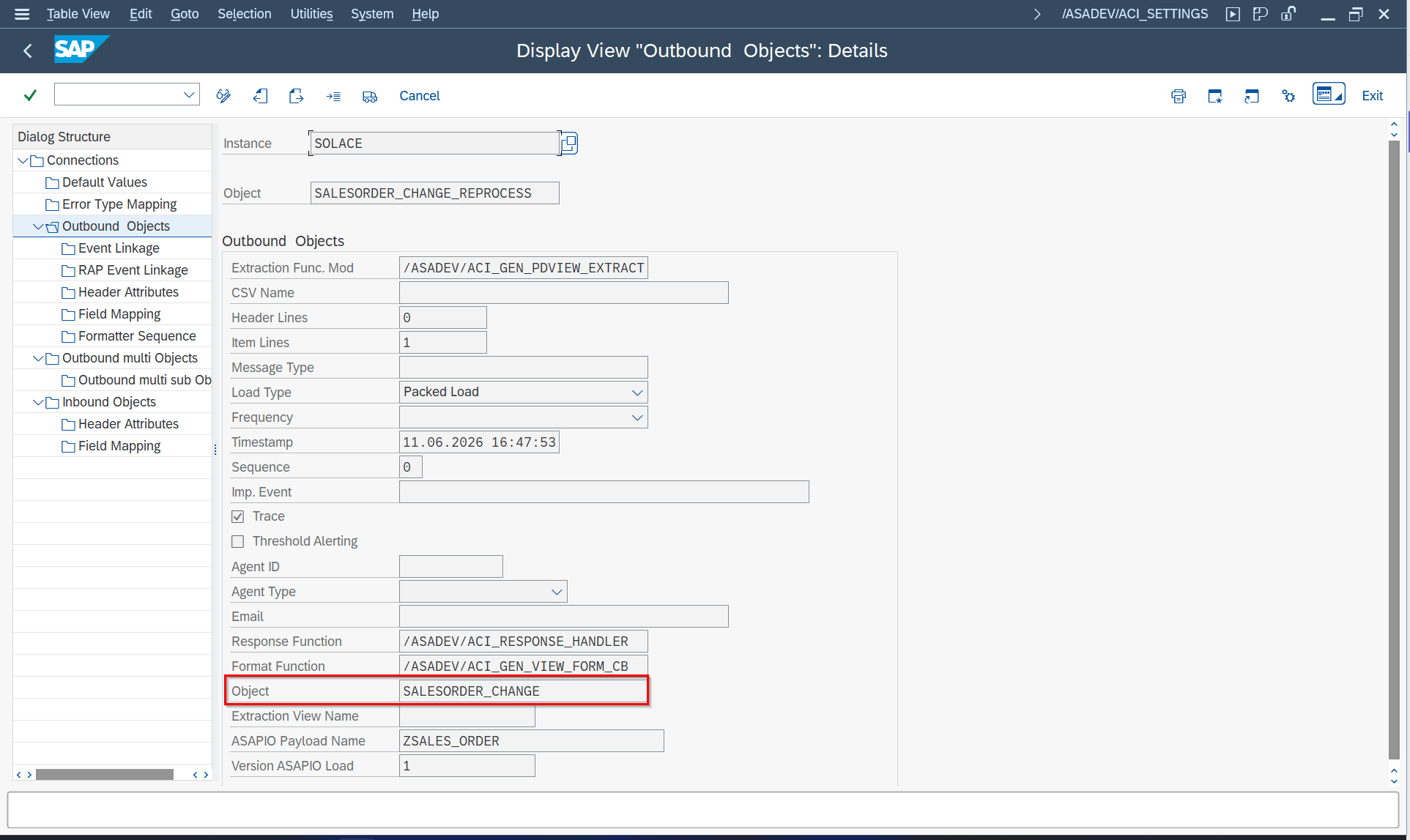Click the dialog structure horizontal scrollbar
This screenshot has height=840, width=1410.
tap(104, 774)
